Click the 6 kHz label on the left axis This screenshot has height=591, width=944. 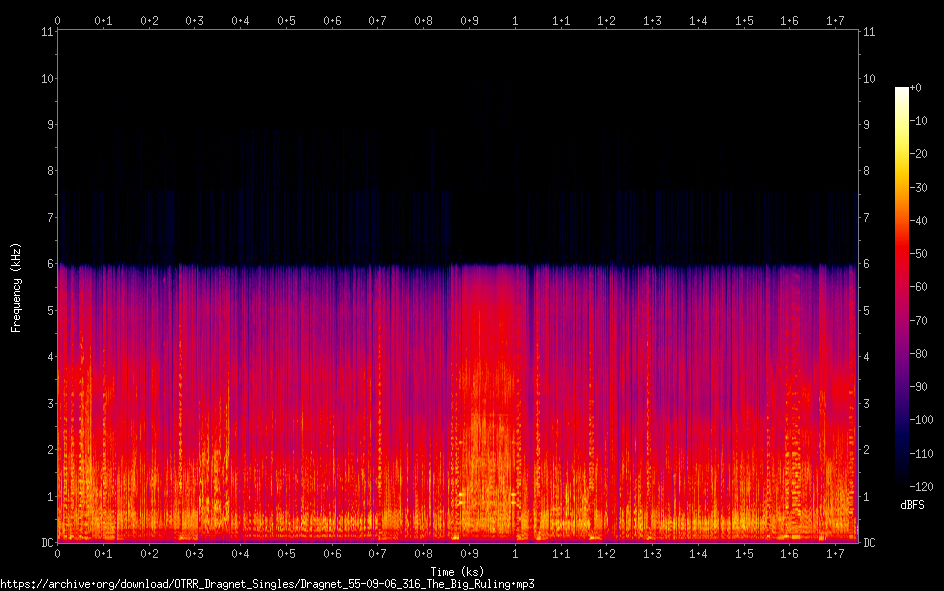(48, 264)
